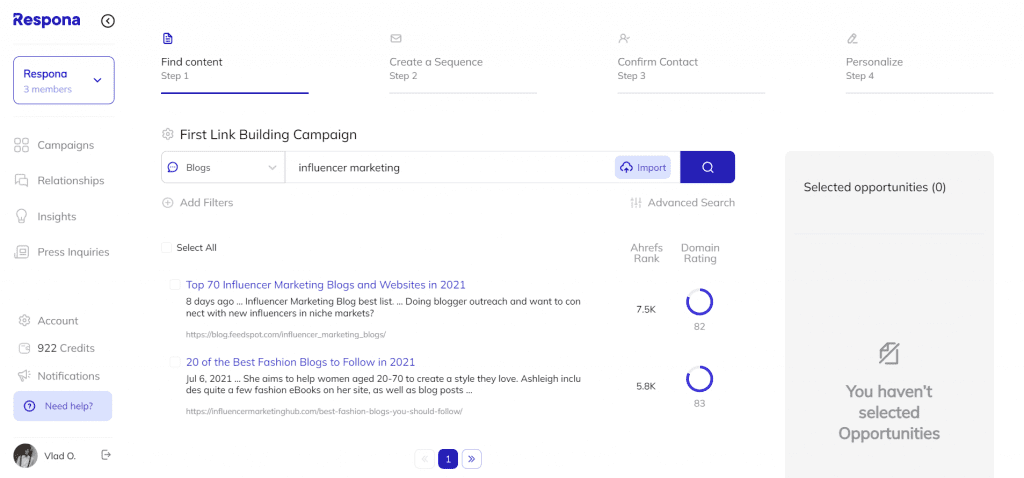
Task: Click the logout icon beside Vlad O.
Action: click(x=106, y=455)
